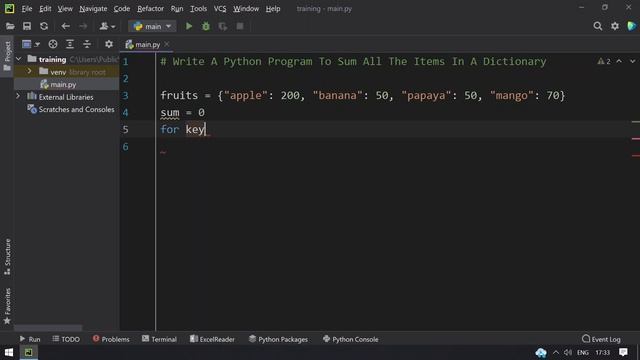Open the Help menu
Screen dimensions: 640x360
(x=273, y=9)
